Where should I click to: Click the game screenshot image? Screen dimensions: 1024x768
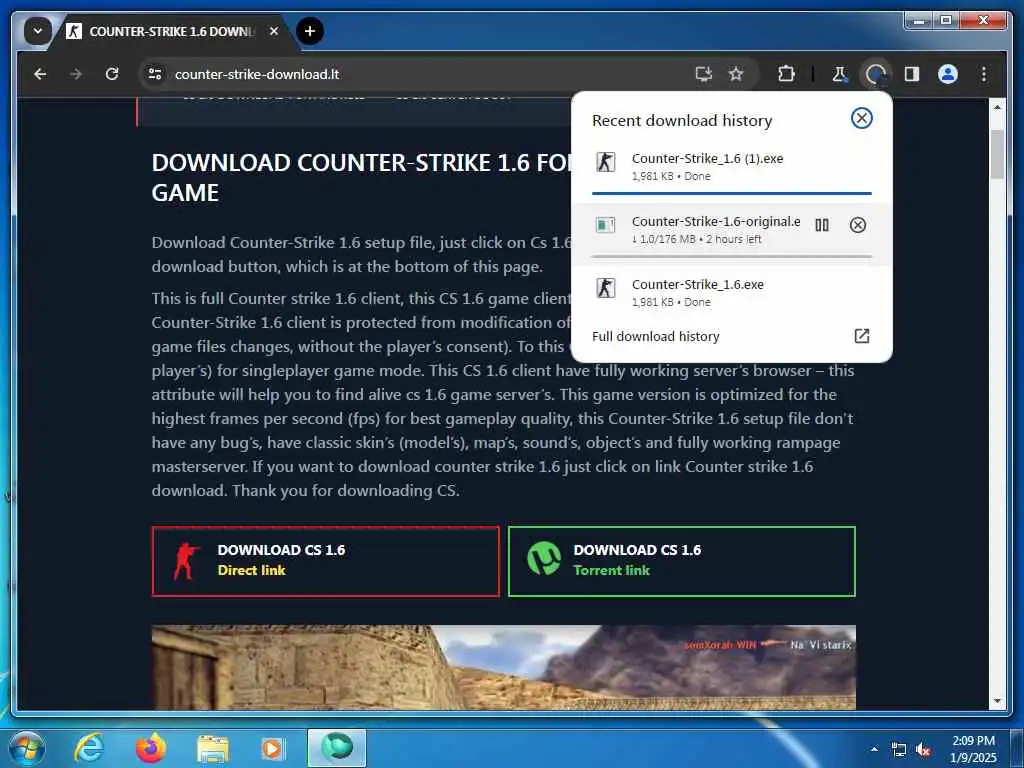(x=504, y=667)
